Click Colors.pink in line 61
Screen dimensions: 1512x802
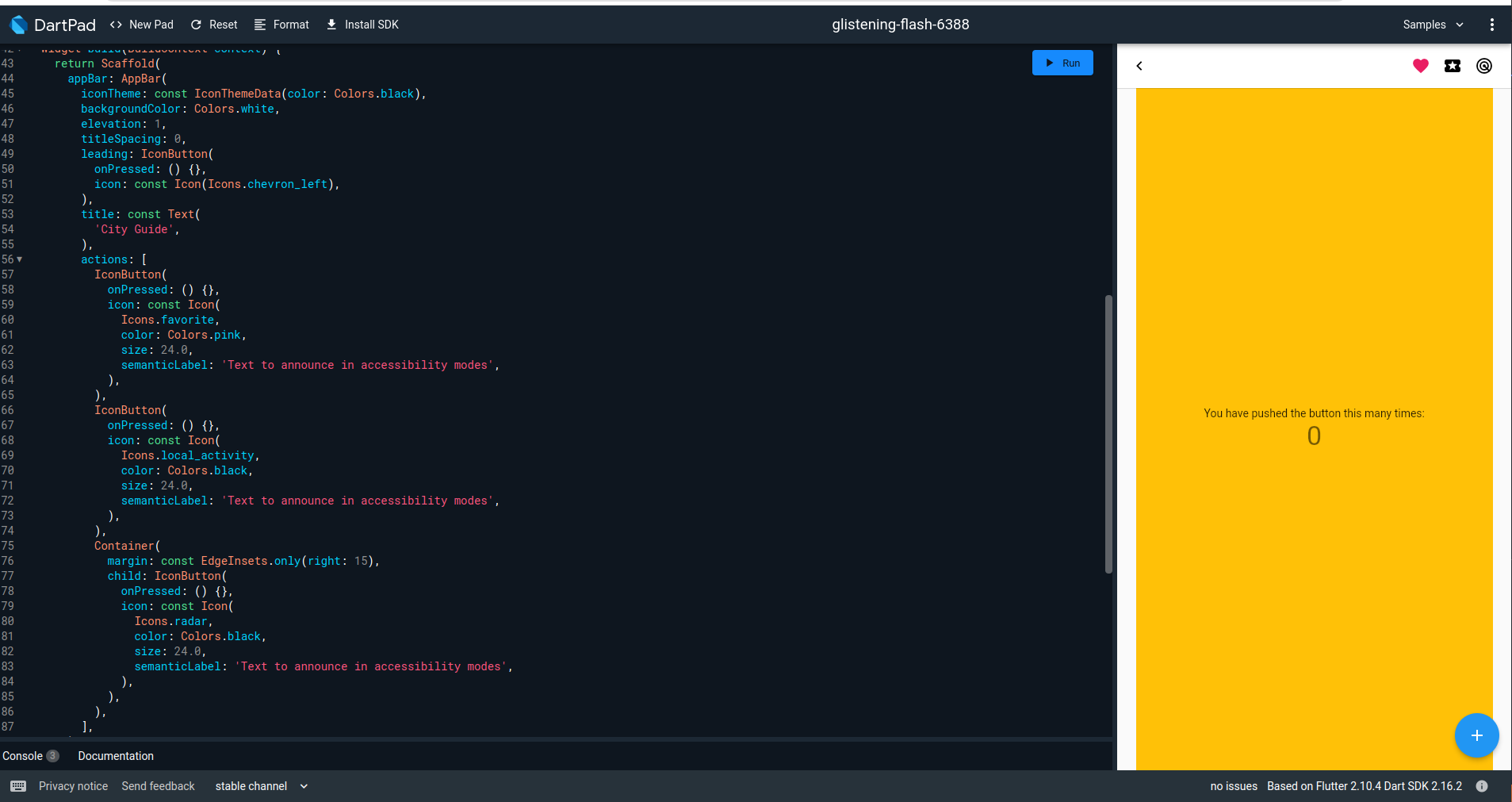204,335
